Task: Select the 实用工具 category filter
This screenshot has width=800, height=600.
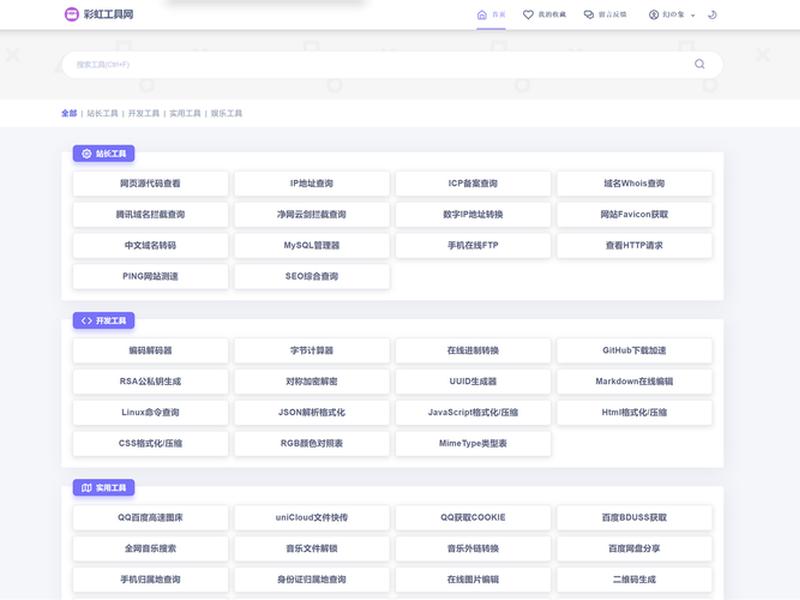Action: point(185,113)
